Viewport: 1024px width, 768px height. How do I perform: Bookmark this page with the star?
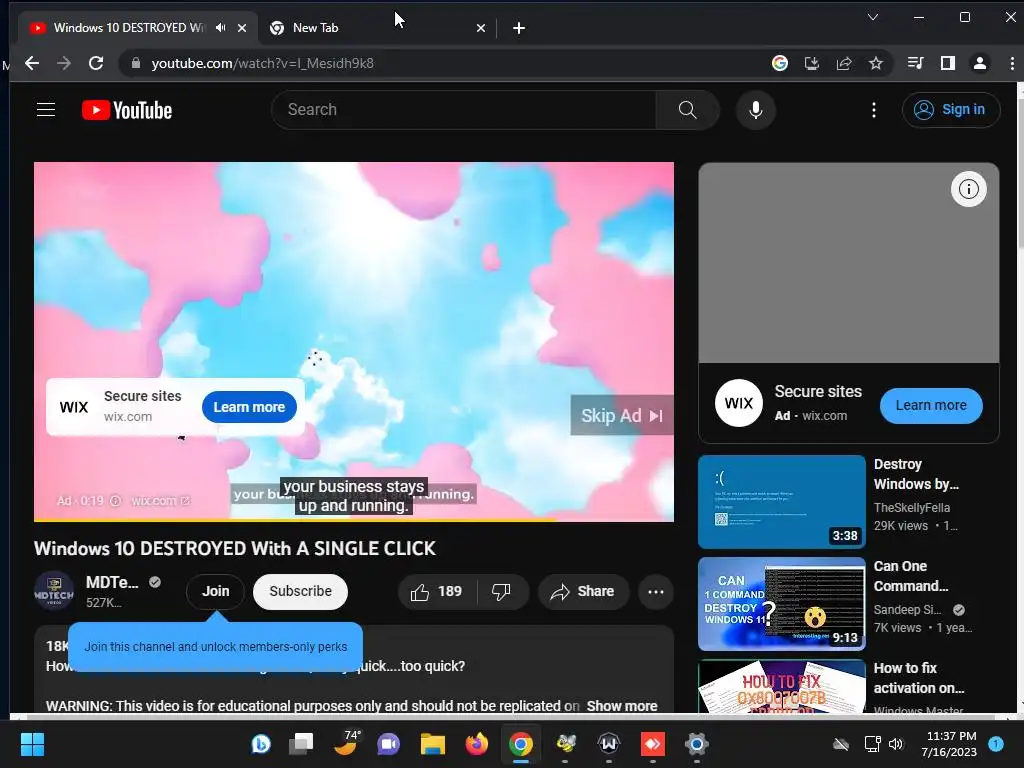[x=876, y=63]
